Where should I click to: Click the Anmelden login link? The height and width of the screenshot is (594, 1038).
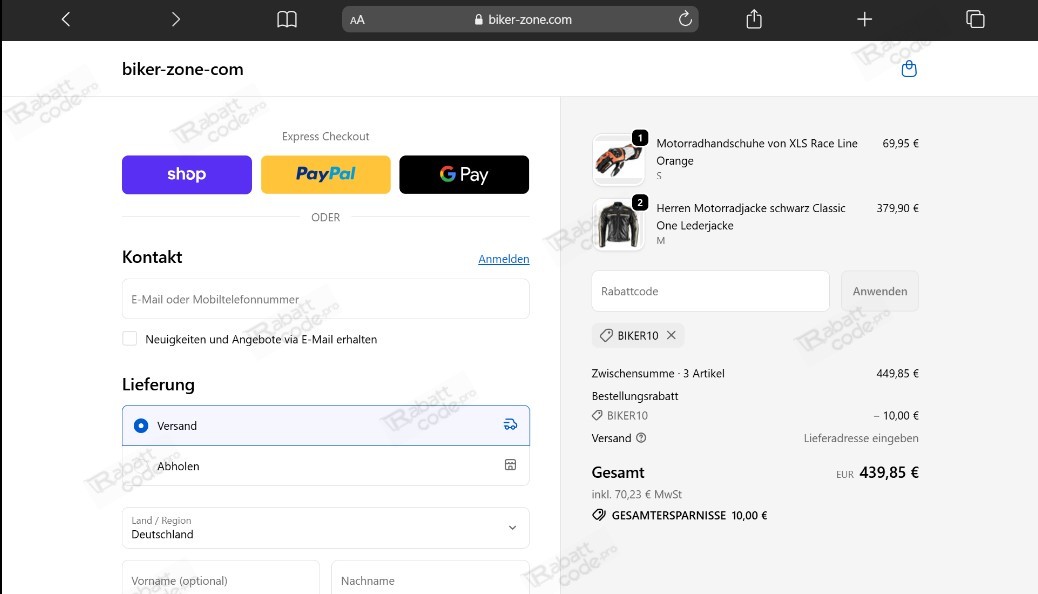503,259
